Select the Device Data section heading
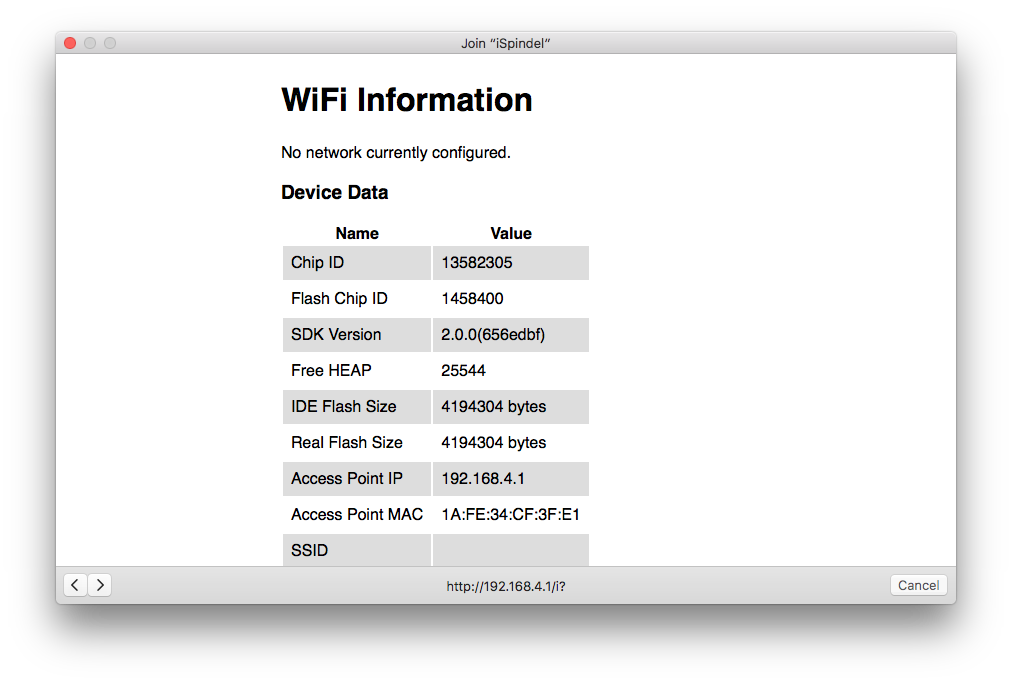1012x684 pixels. tap(334, 192)
